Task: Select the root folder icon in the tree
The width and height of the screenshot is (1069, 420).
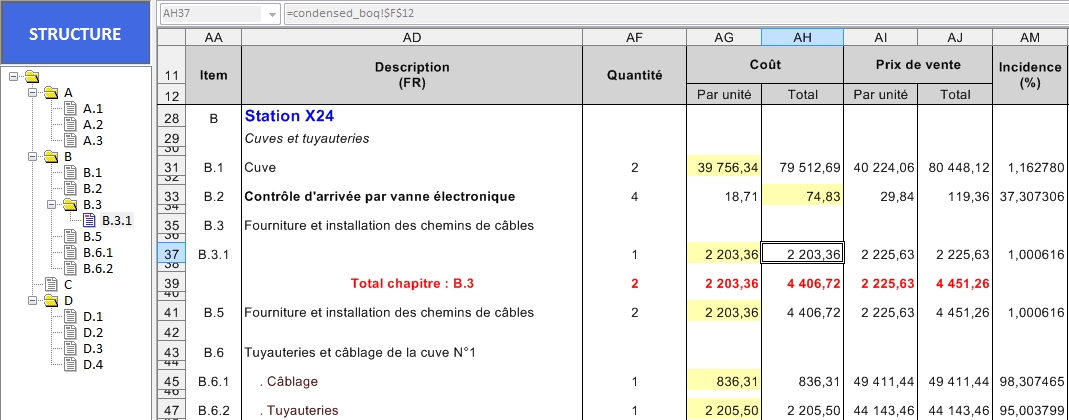Action: coord(31,76)
